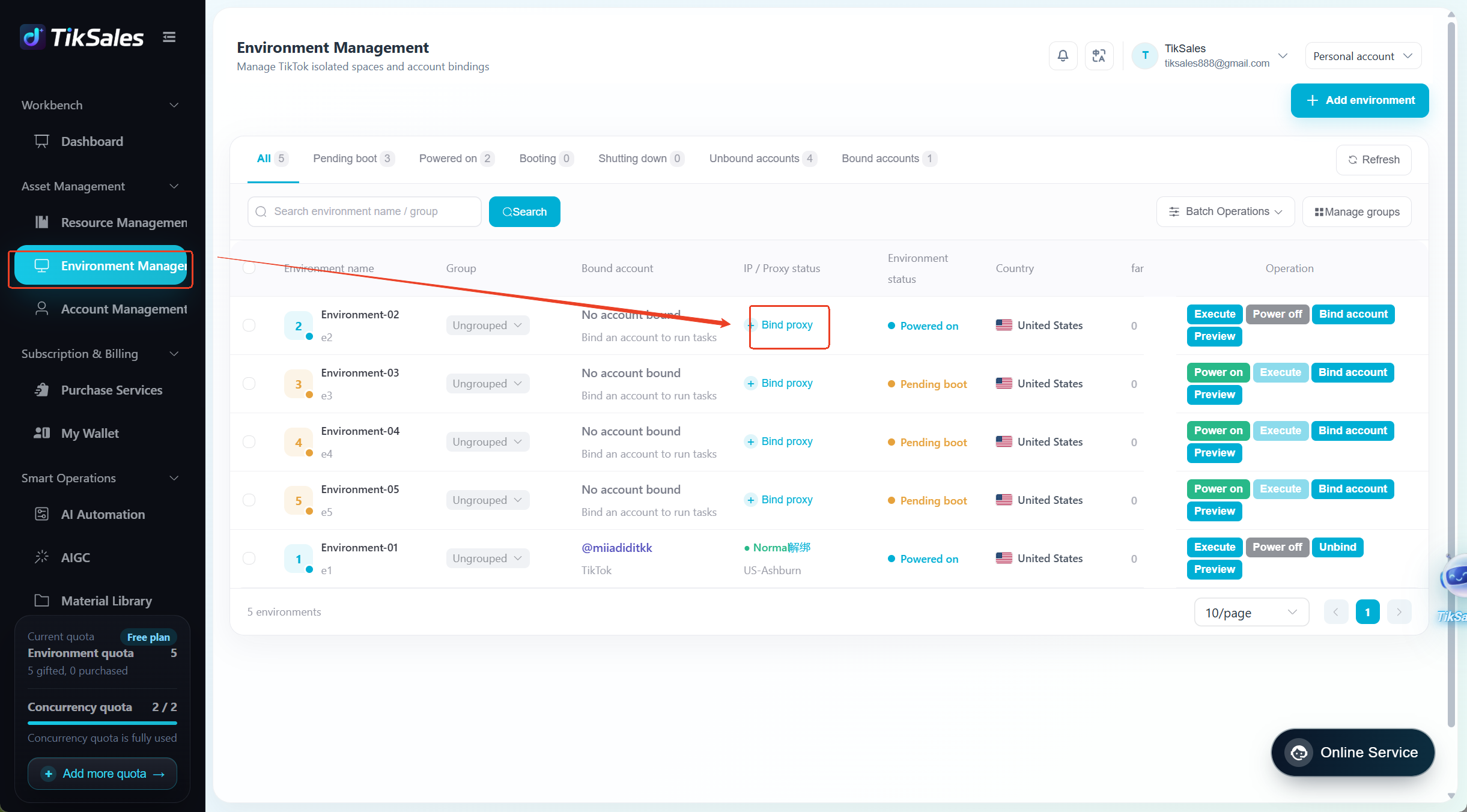Select the Environment-04 row checkbox
Image resolution: width=1467 pixels, height=812 pixels.
click(249, 441)
